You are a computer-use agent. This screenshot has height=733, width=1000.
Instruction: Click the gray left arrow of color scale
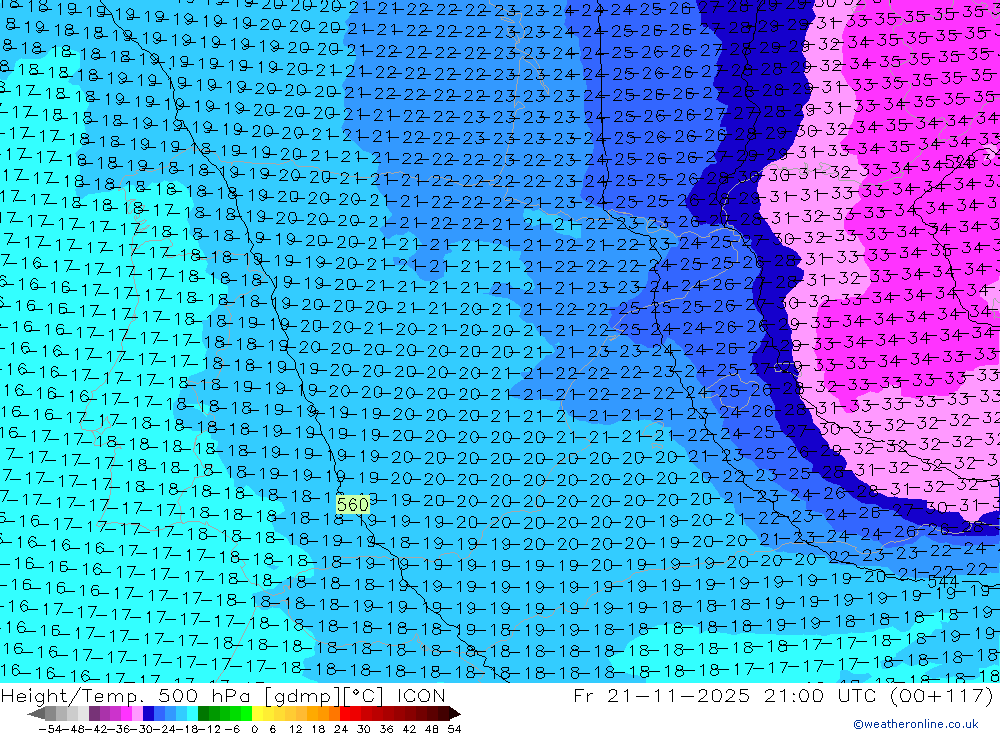point(36,713)
